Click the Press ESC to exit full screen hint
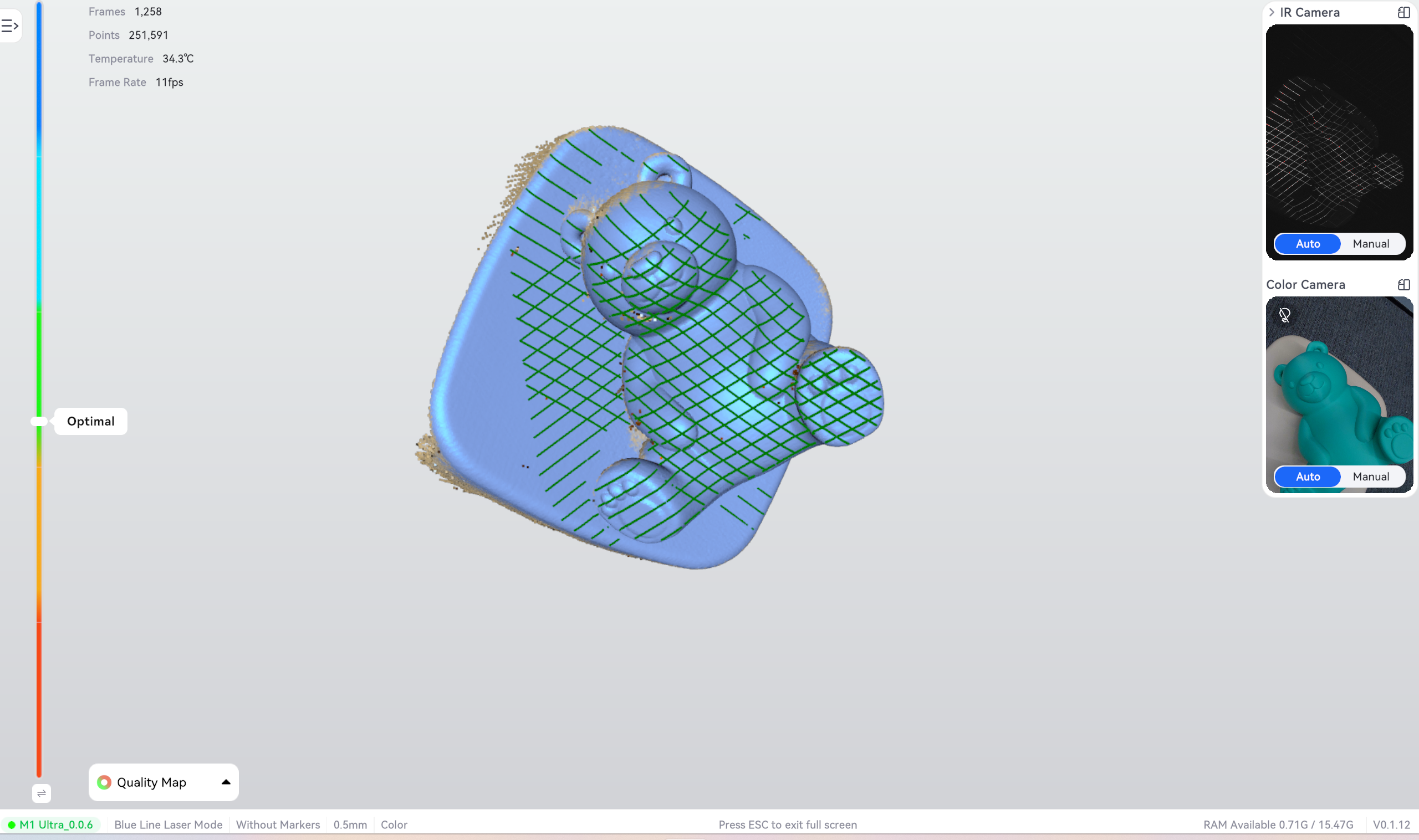 coord(787,824)
